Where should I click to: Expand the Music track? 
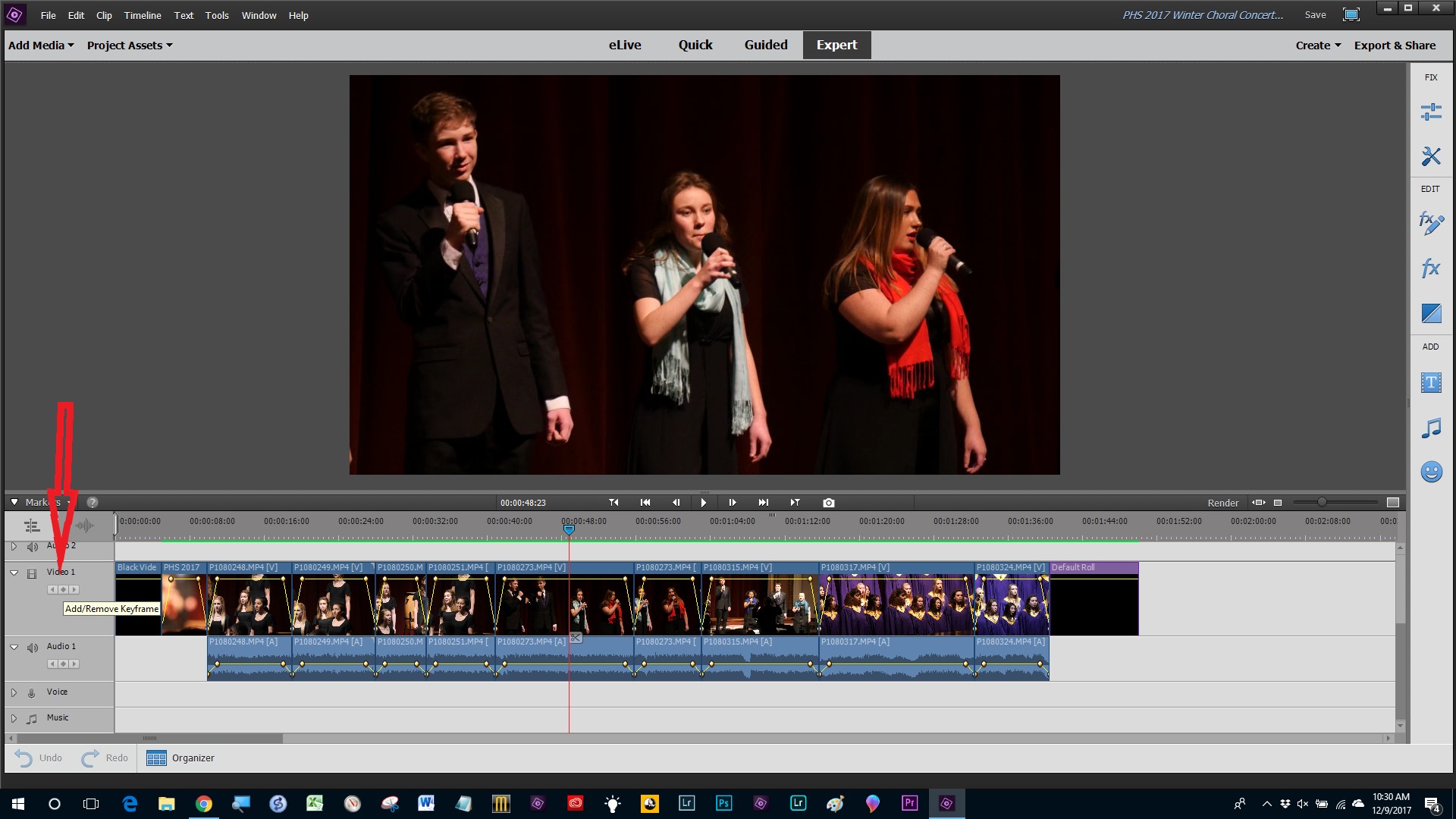(x=14, y=718)
